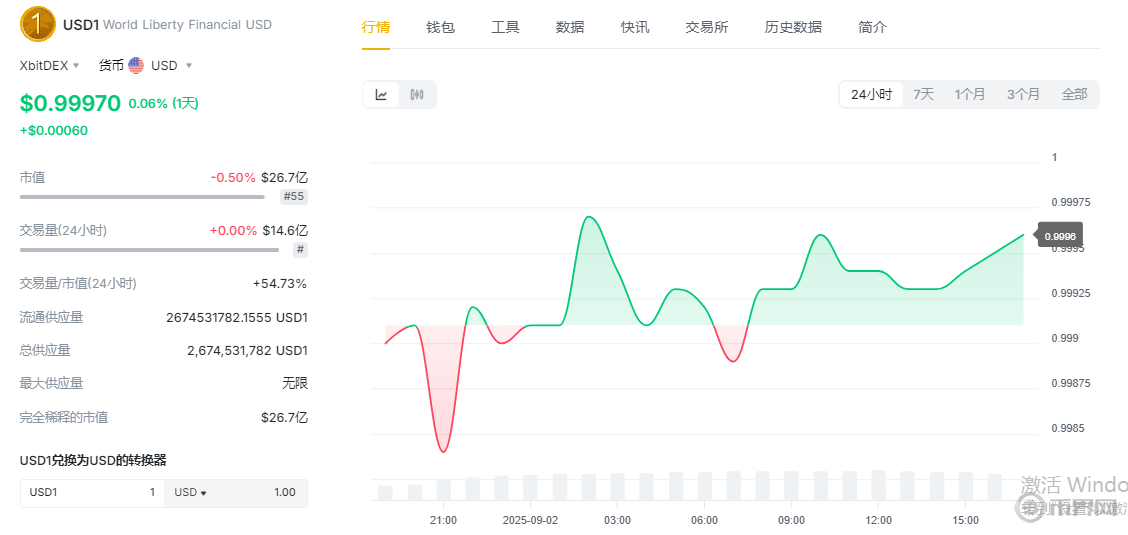Image resolution: width=1128 pixels, height=535 pixels.
Task: Show the 全部 price history range
Action: 1074,95
